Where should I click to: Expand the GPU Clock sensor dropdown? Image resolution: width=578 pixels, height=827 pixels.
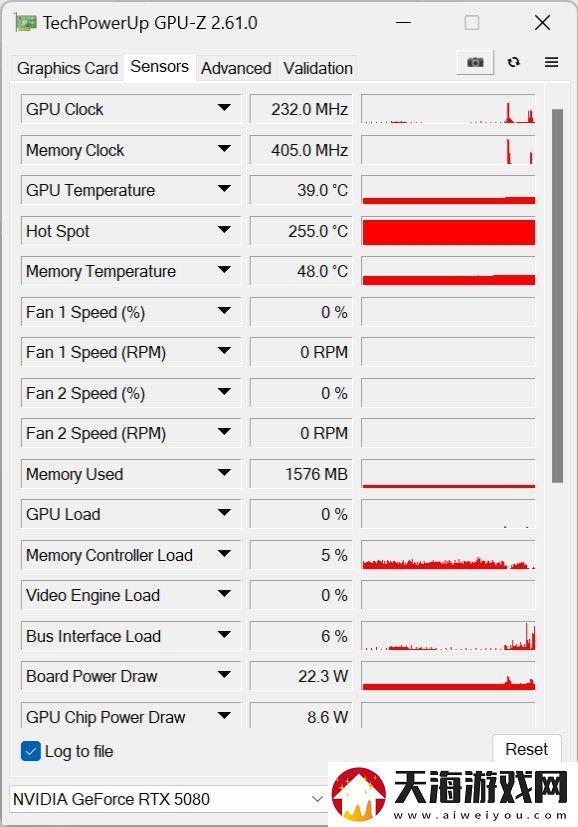[x=224, y=108]
